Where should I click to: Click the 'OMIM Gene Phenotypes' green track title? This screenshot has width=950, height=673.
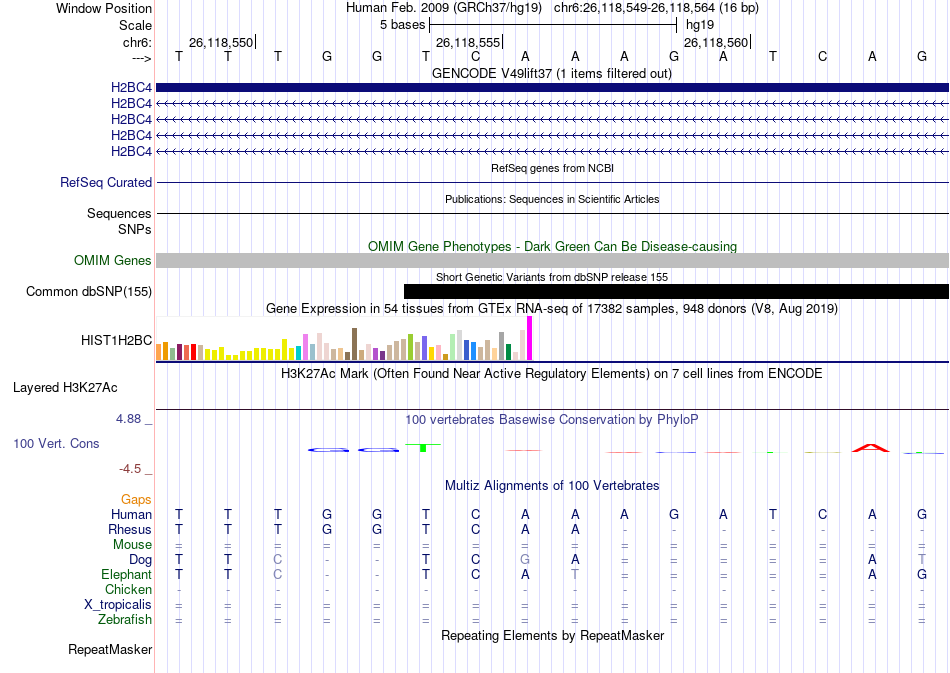click(x=553, y=247)
